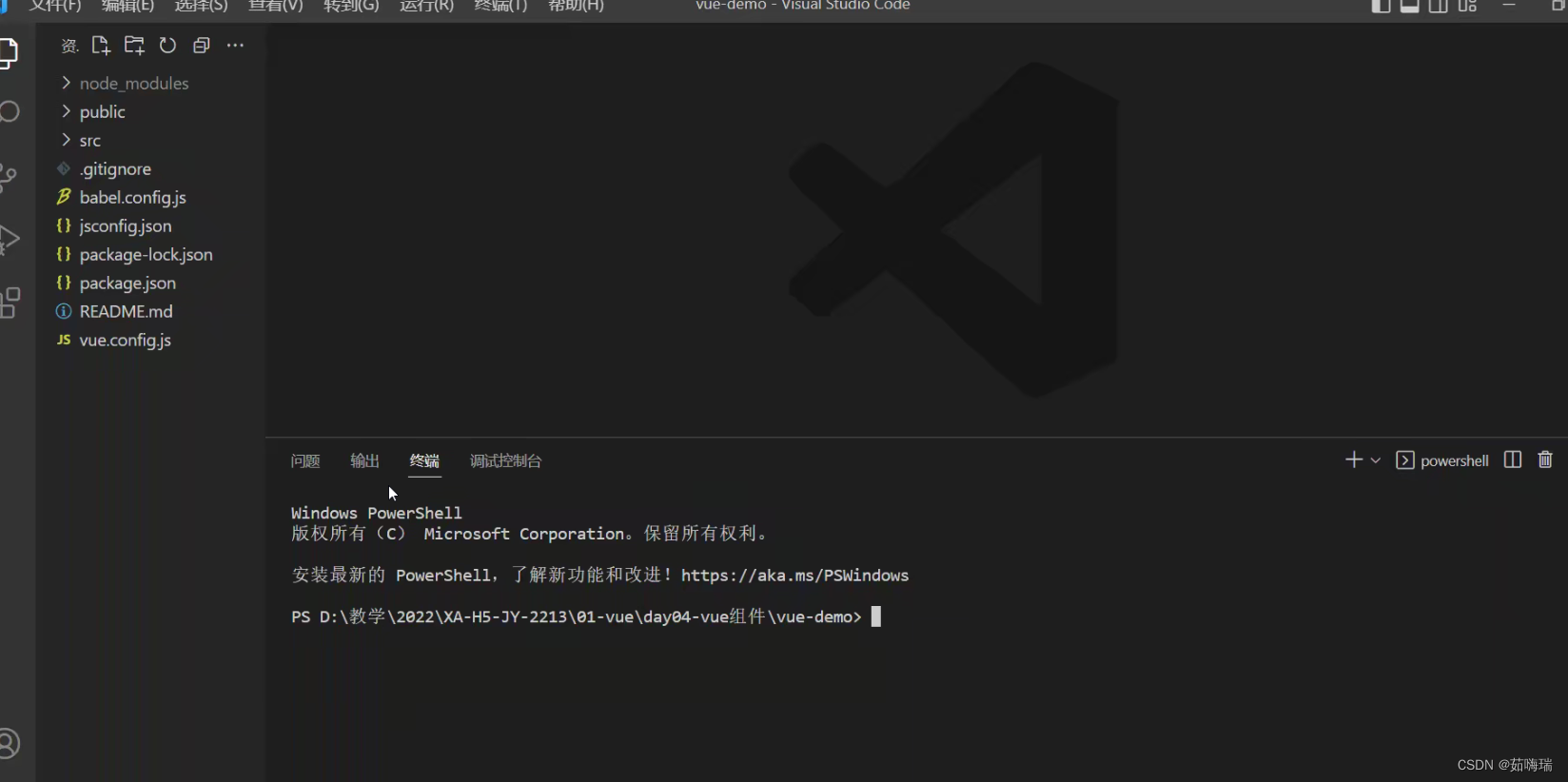1568x782 pixels.
Task: Create a new folder in explorer
Action: [134, 46]
